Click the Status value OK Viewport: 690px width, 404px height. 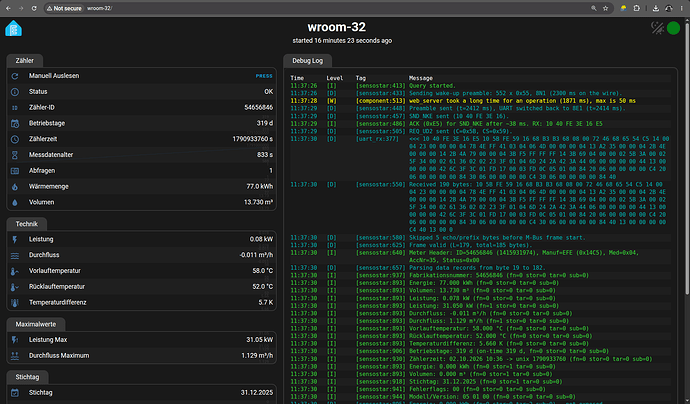click(x=268, y=92)
